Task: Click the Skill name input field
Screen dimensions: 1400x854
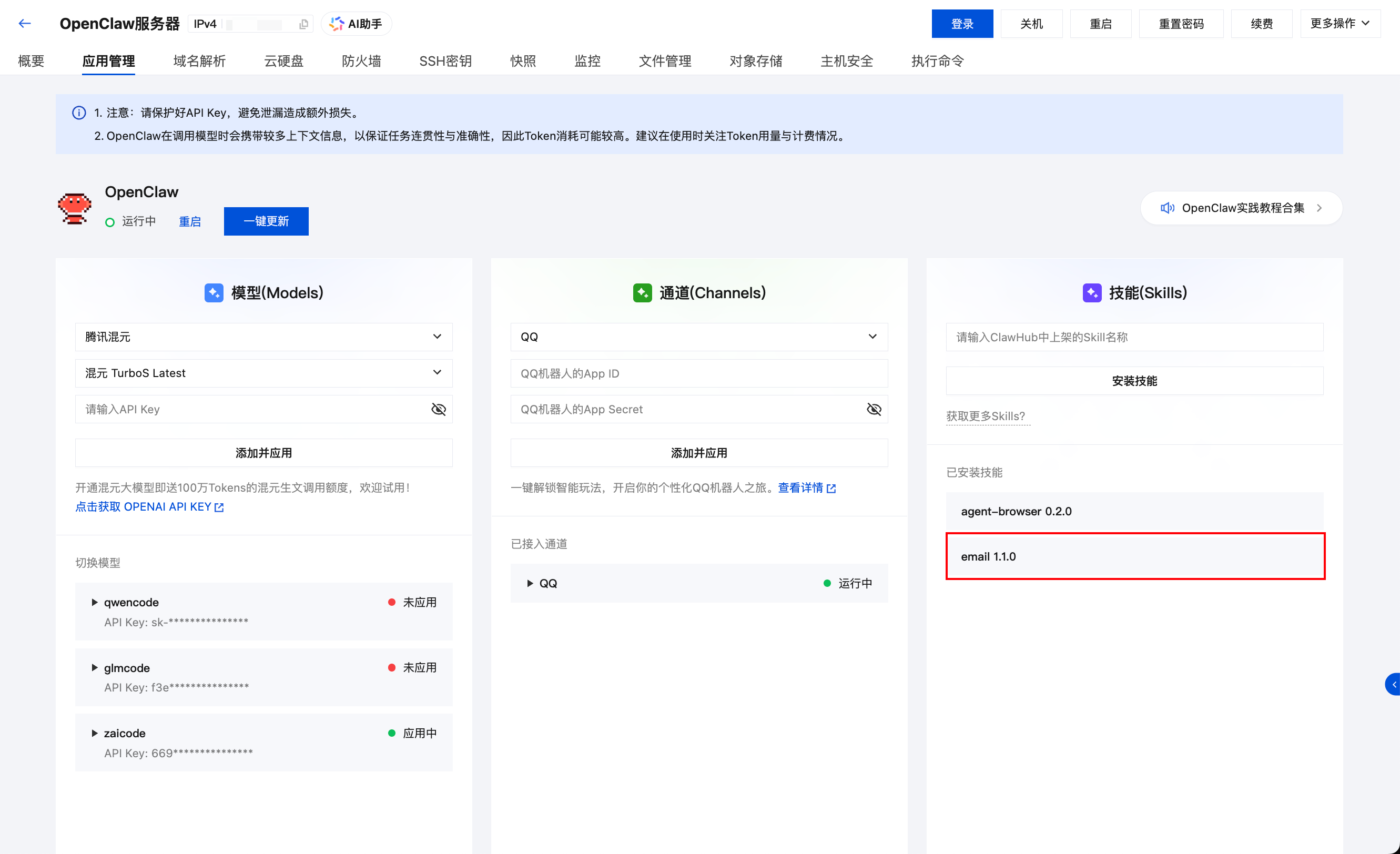Action: click(1134, 337)
